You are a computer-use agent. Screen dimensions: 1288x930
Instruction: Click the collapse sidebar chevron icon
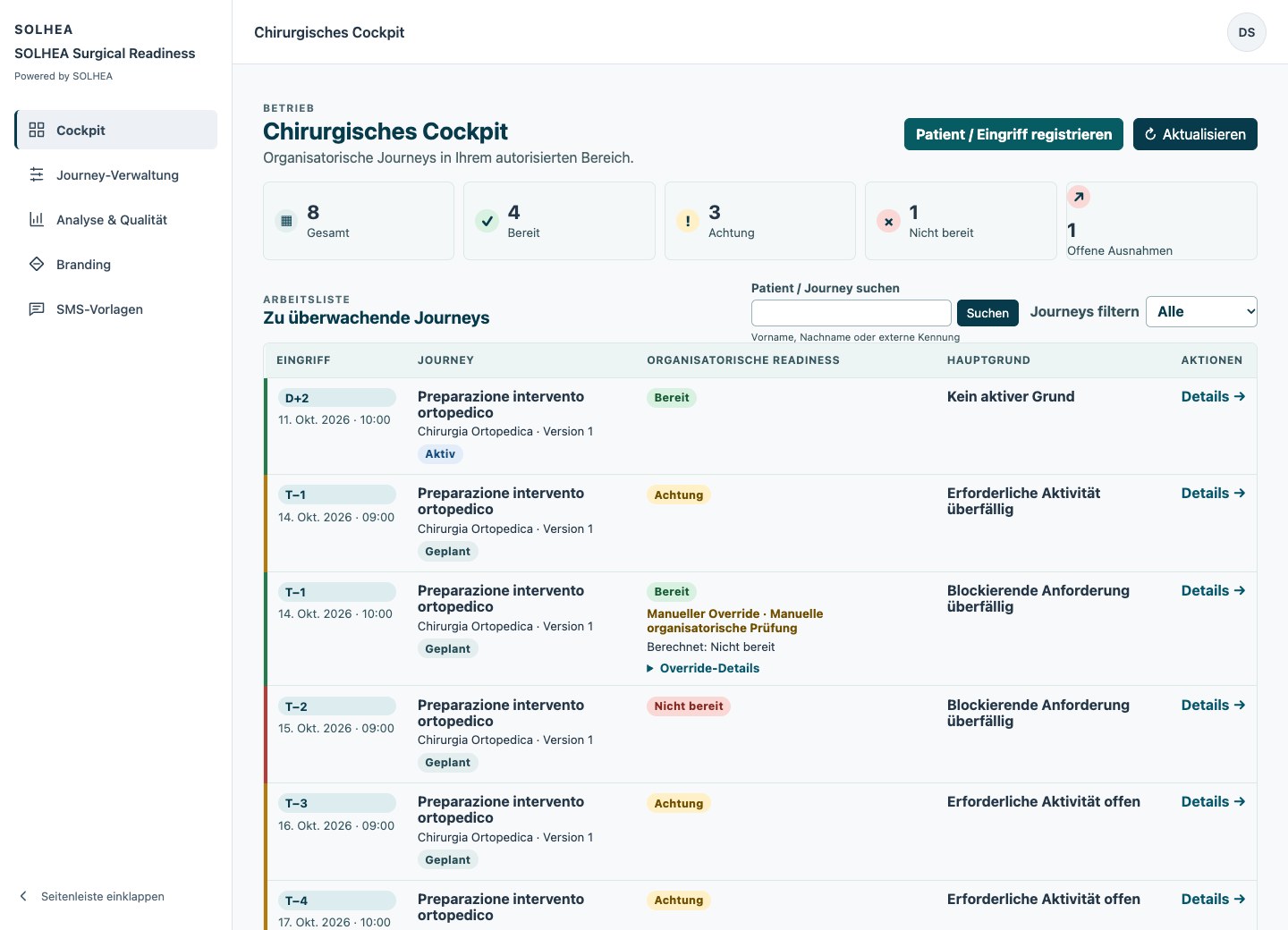pos(23,896)
